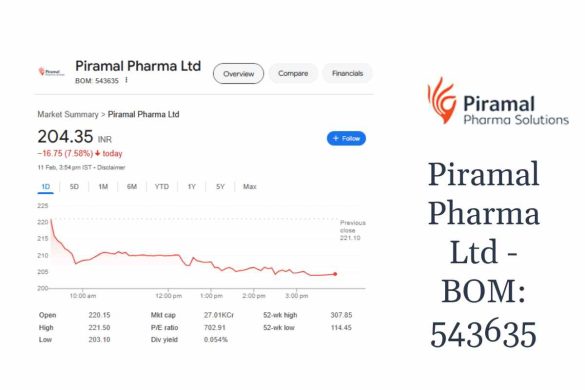This screenshot has width=585, height=390.
Task: Select the 1D chart range
Action: pyautogui.click(x=46, y=187)
